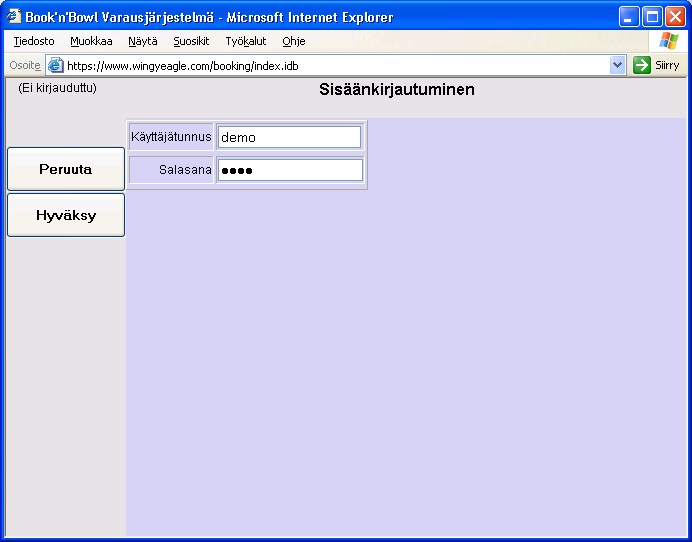Expand the address bar history dropdown

[x=617, y=65]
